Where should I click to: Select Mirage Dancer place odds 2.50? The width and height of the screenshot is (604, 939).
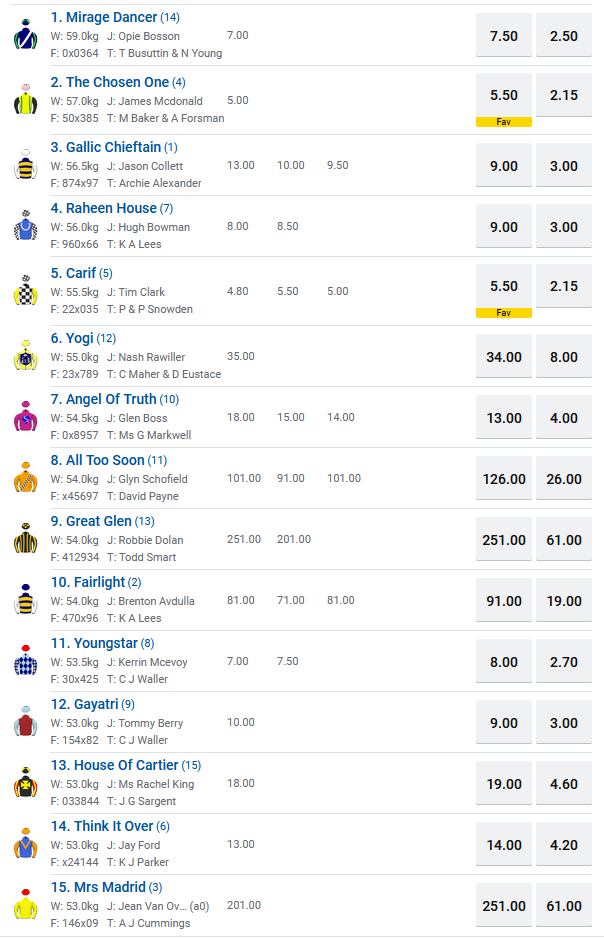pos(563,36)
